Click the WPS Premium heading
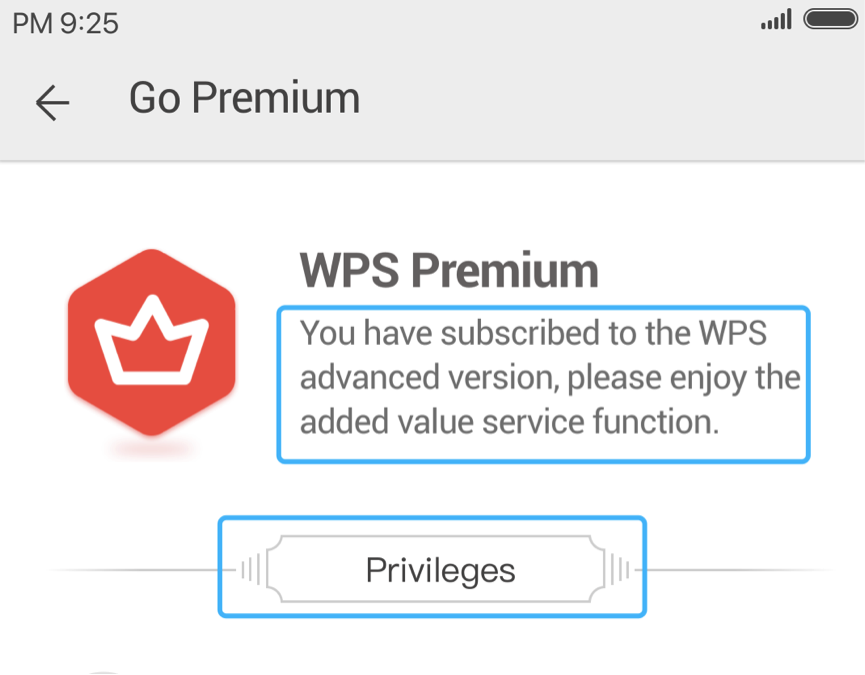The width and height of the screenshot is (865, 675). [449, 270]
